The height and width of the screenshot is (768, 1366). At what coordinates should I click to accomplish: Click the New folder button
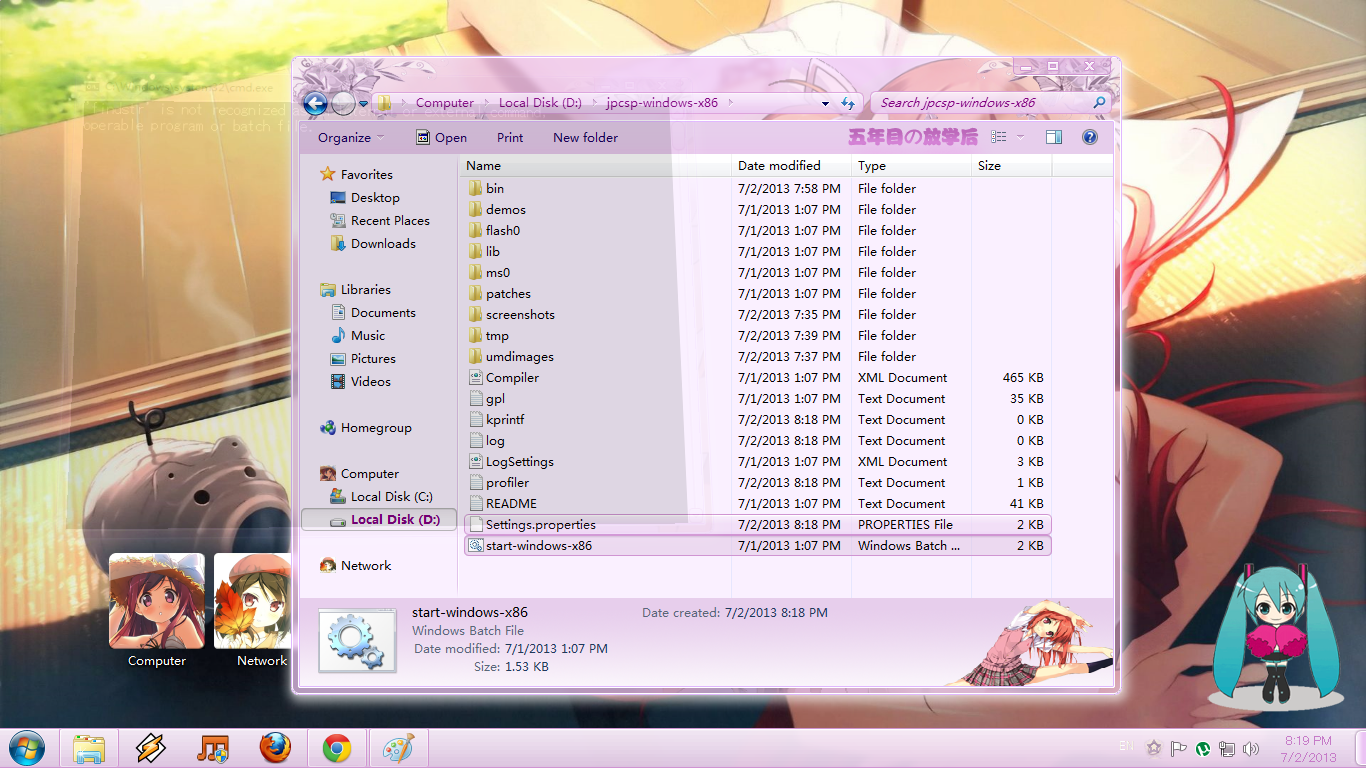[585, 138]
